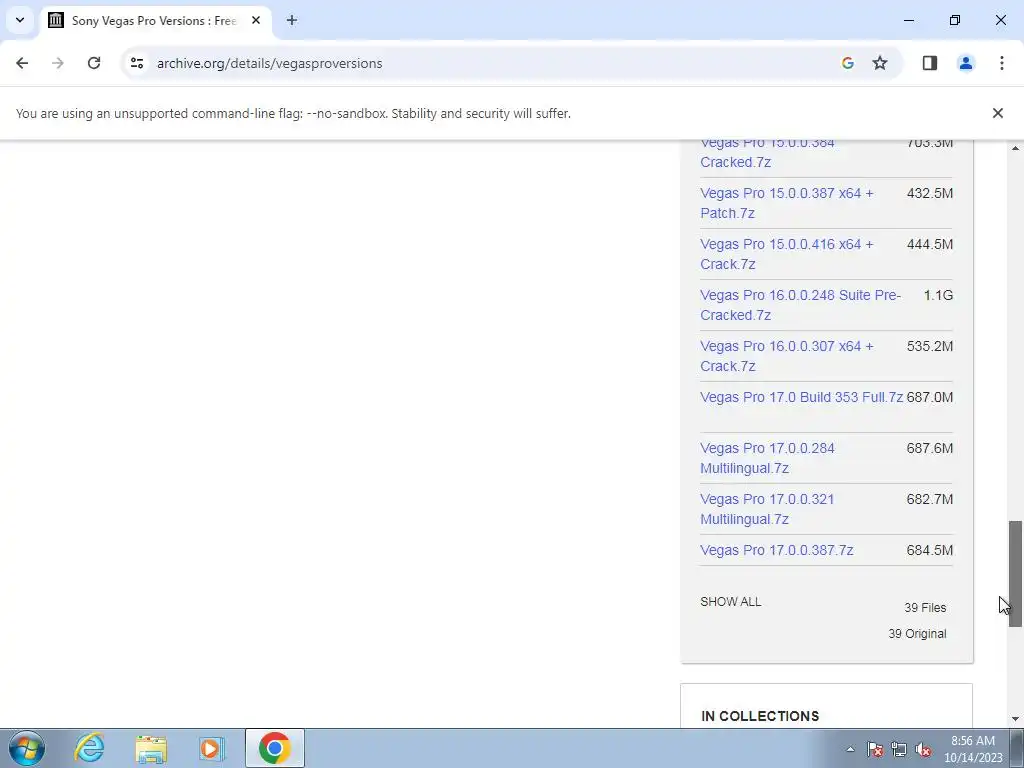
Task: Click the scrollbar up arrow
Action: click(x=1015, y=148)
